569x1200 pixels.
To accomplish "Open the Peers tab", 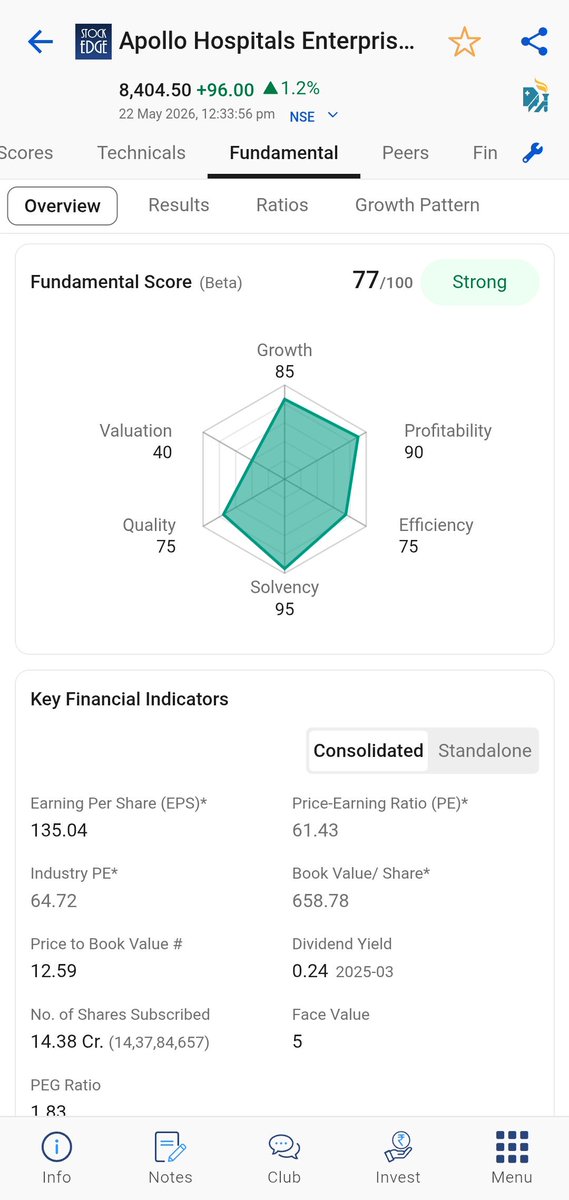I will click(x=405, y=153).
